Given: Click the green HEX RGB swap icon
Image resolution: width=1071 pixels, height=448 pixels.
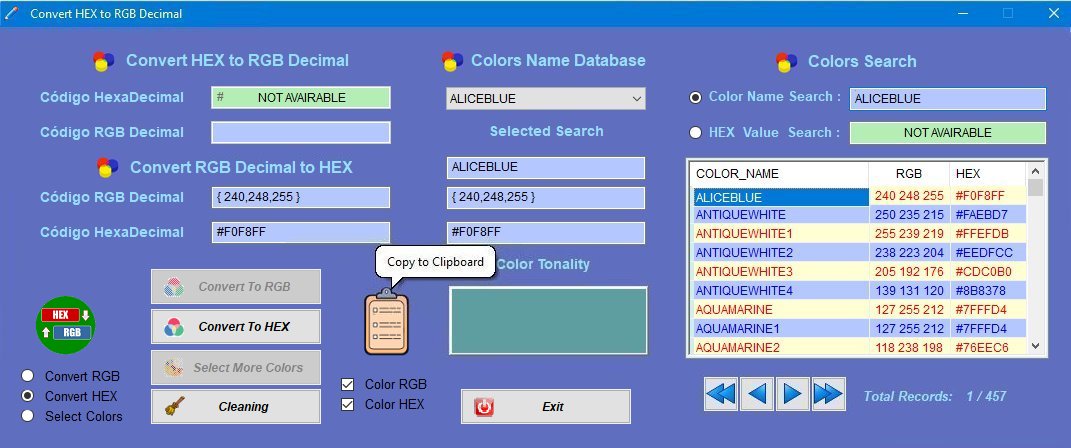Looking at the screenshot, I should tap(65, 323).
